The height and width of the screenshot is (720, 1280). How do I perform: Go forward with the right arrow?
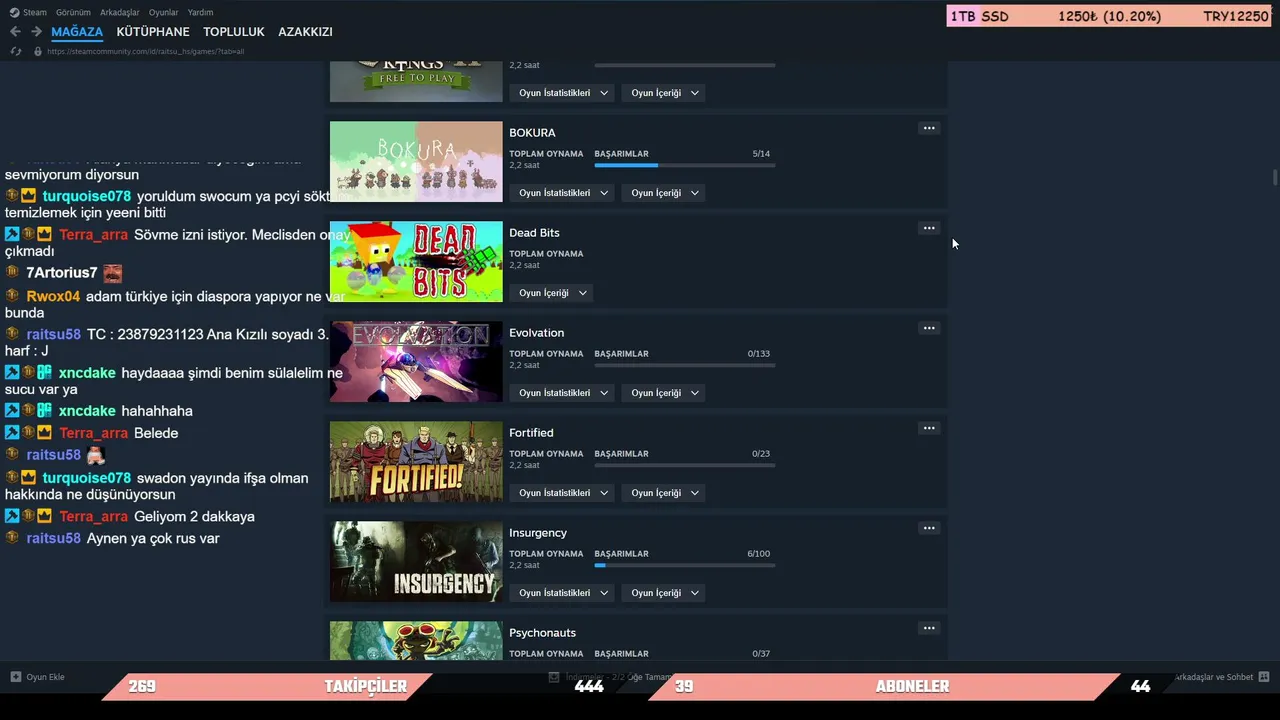point(36,32)
